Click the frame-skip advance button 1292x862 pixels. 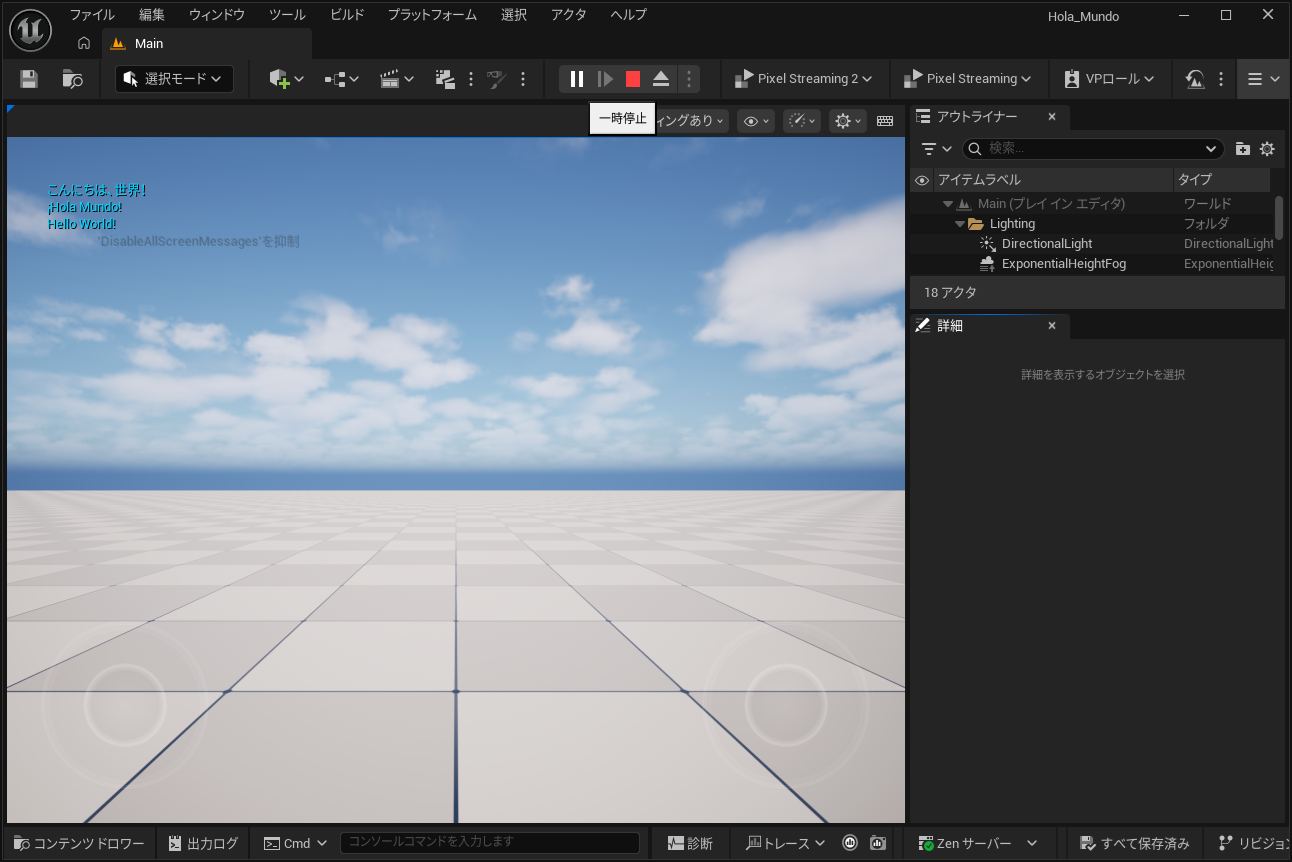pyautogui.click(x=605, y=79)
